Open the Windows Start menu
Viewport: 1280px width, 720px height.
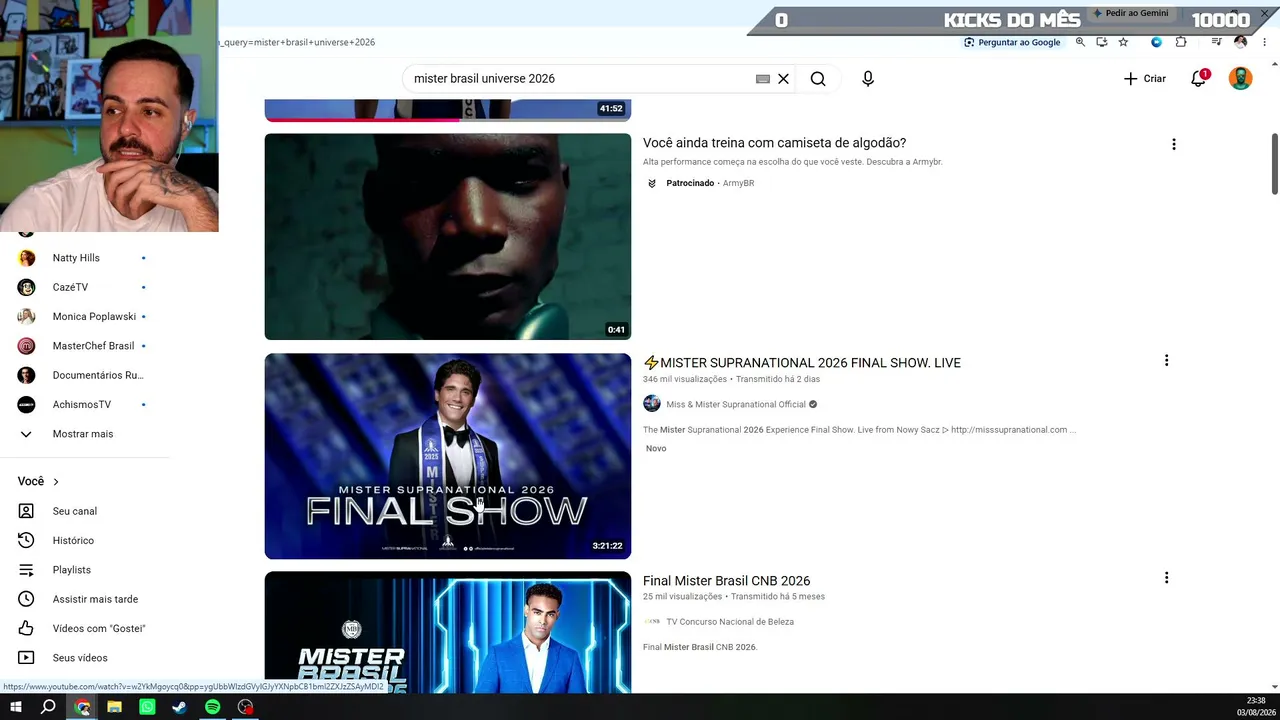(16, 707)
